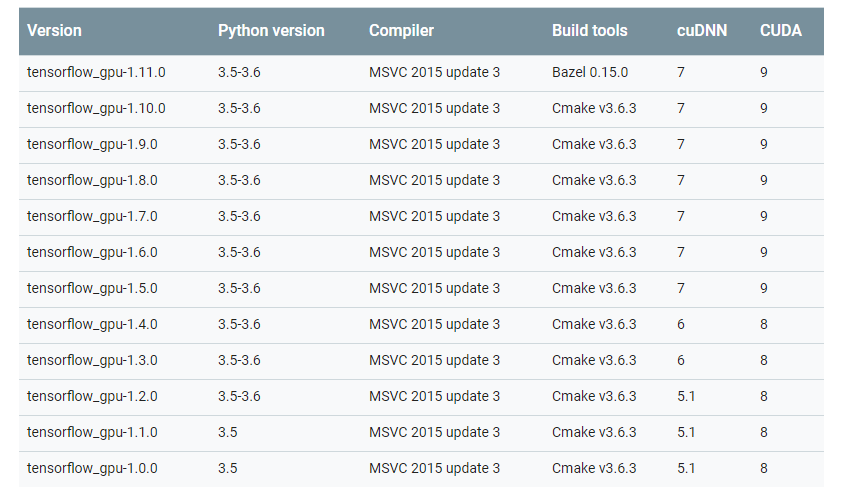Select tensorflow_gpu-1.6.0 in the table
Viewport: 842px width, 488px height.
(x=92, y=252)
